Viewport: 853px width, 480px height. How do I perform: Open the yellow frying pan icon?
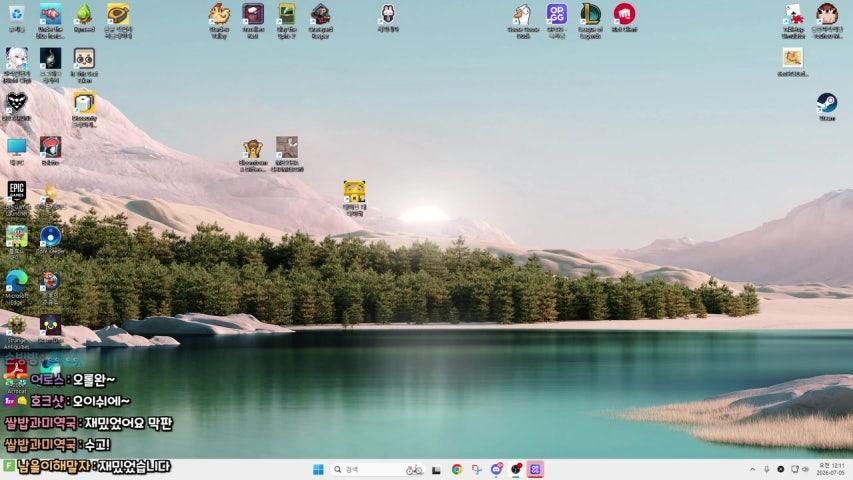pyautogui.click(x=118, y=15)
